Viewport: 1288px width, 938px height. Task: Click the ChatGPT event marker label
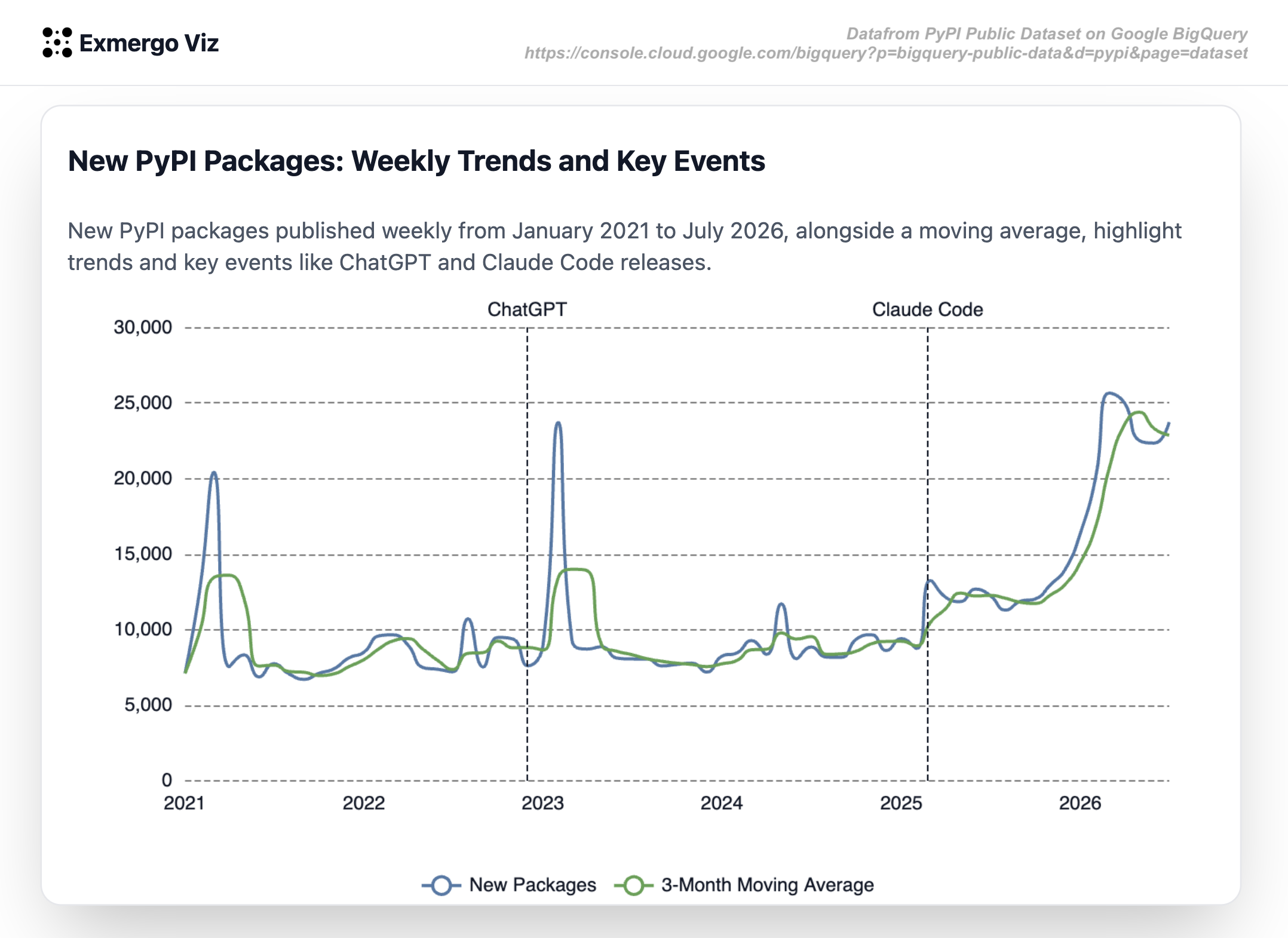coord(527,309)
